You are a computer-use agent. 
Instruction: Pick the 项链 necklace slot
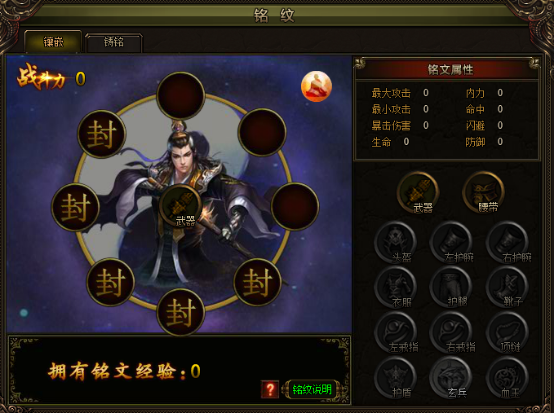(507, 332)
